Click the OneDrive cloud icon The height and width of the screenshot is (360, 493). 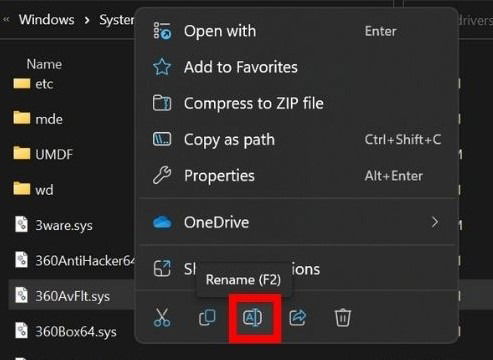tap(162, 222)
